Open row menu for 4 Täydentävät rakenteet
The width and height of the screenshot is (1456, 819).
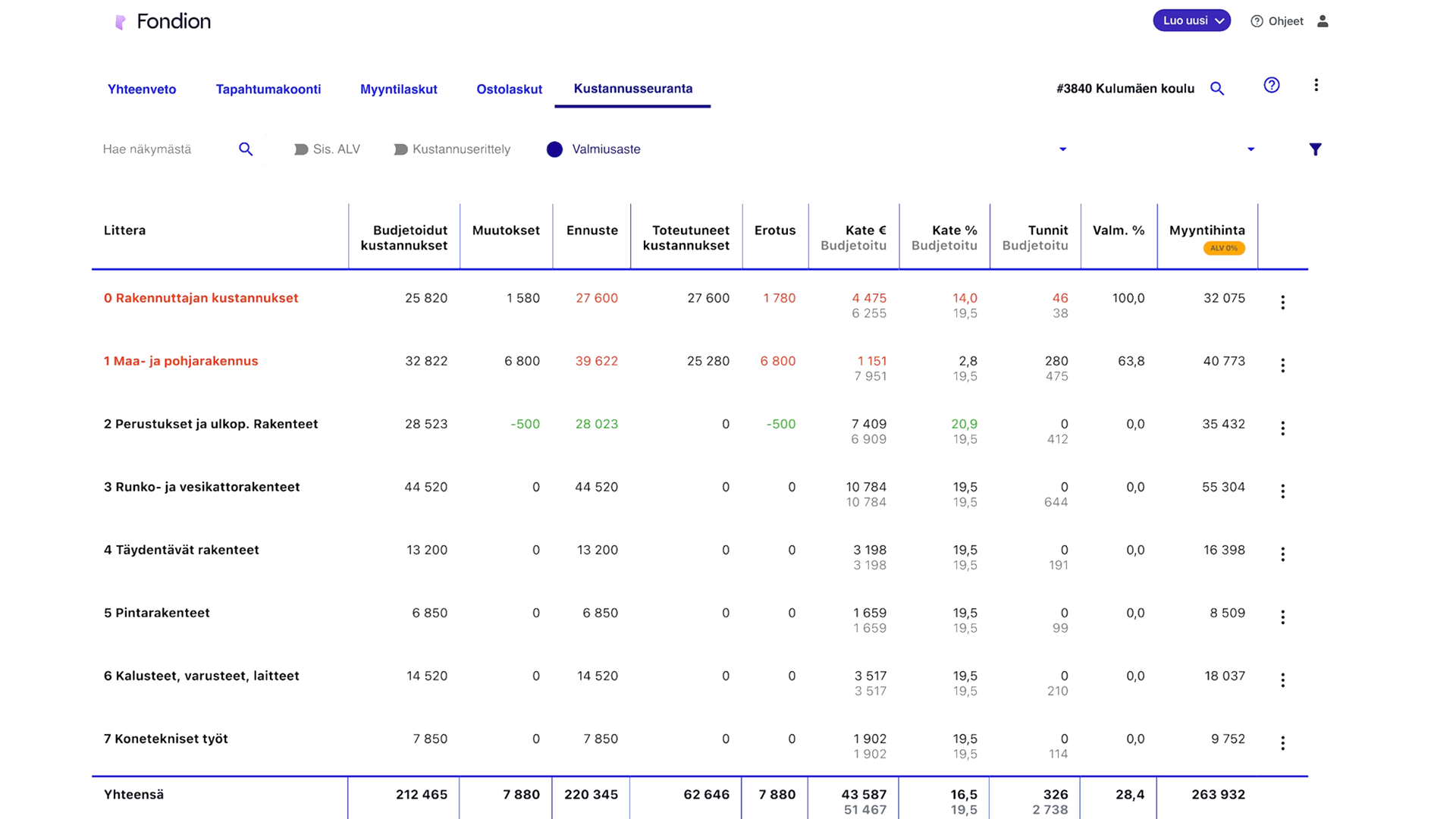(1283, 554)
